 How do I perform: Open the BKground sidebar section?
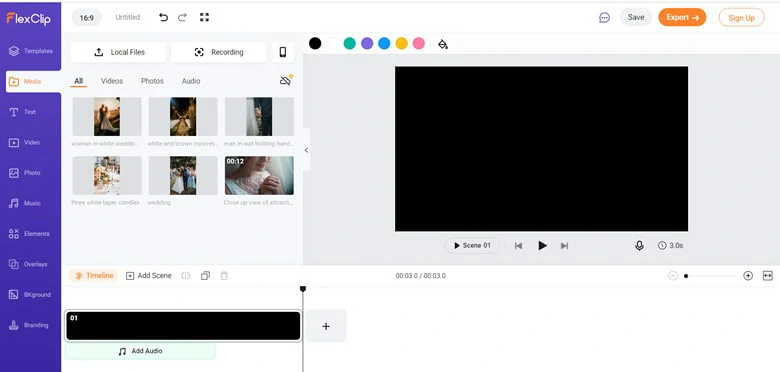click(x=30, y=294)
